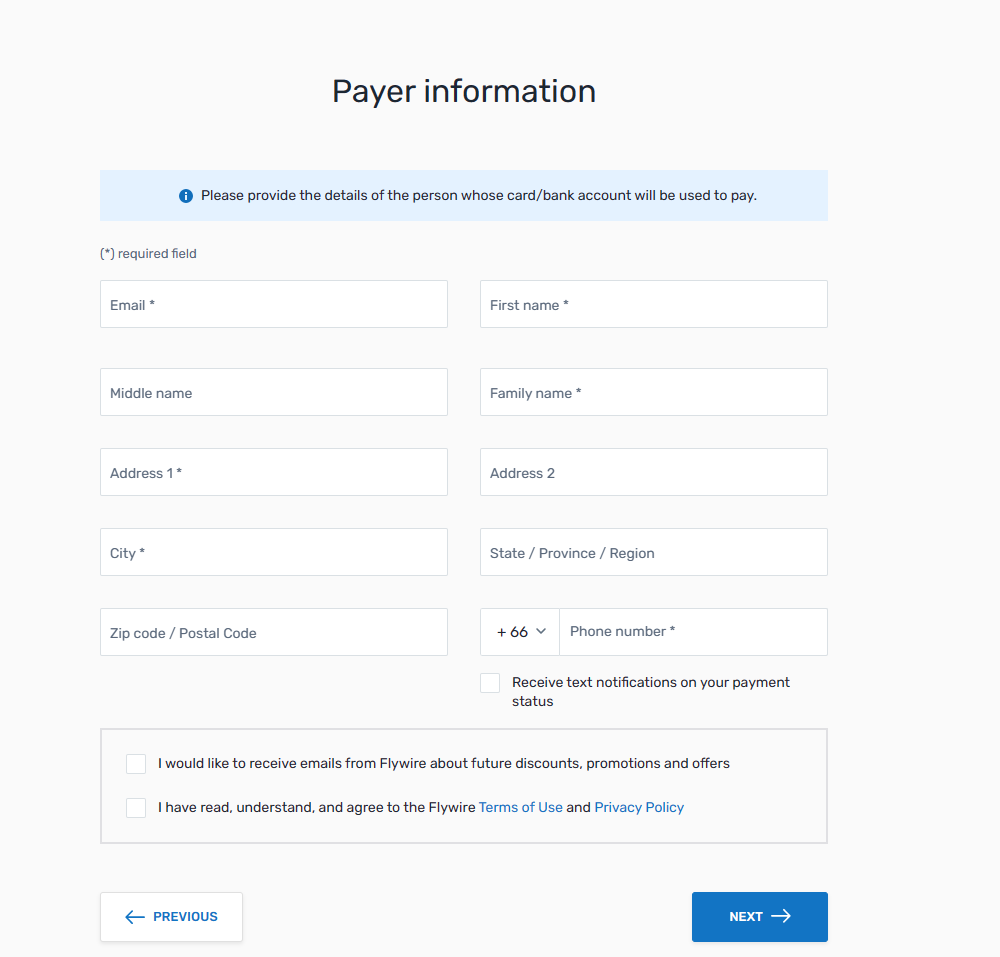
Task: Go back with the PREVIOUS button
Action: [x=171, y=917]
